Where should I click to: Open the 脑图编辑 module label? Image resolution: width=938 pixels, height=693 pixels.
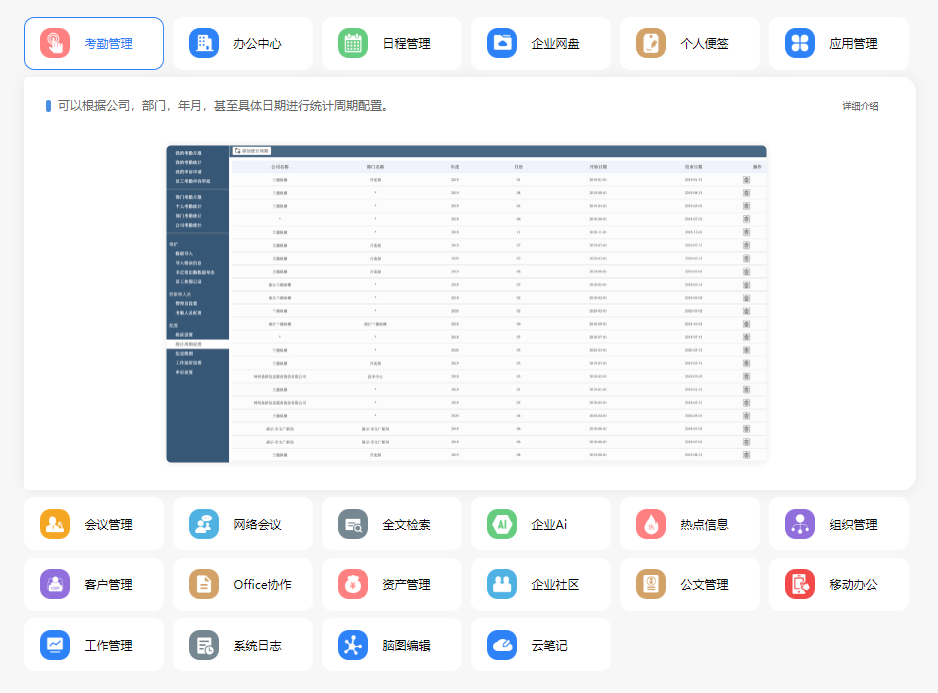(x=406, y=646)
